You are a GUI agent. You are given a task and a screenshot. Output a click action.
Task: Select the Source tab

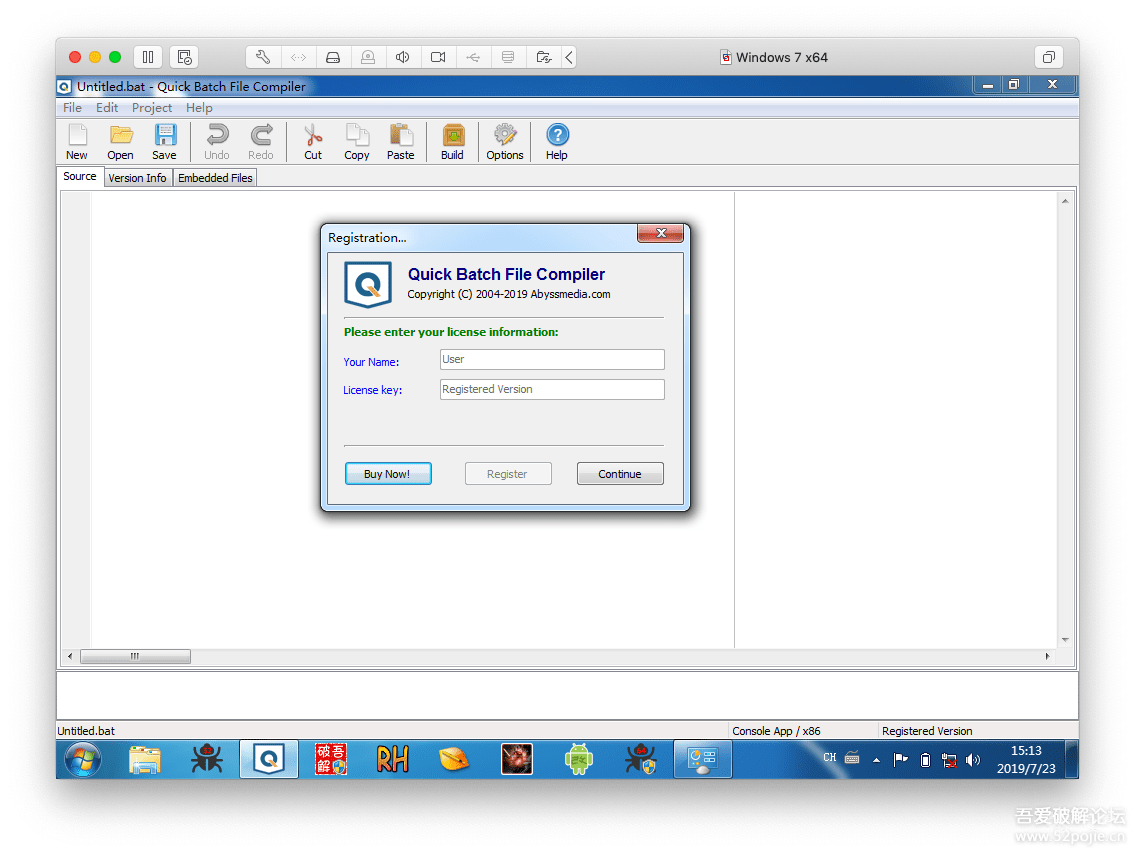coord(80,177)
